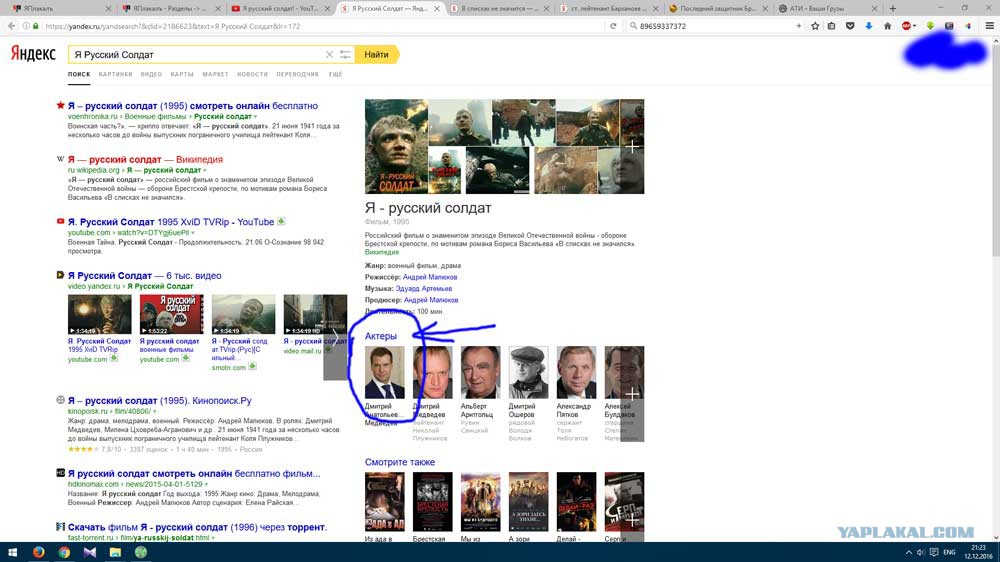Open File Explorer from the taskbar
The height and width of the screenshot is (562, 1000).
click(x=115, y=552)
